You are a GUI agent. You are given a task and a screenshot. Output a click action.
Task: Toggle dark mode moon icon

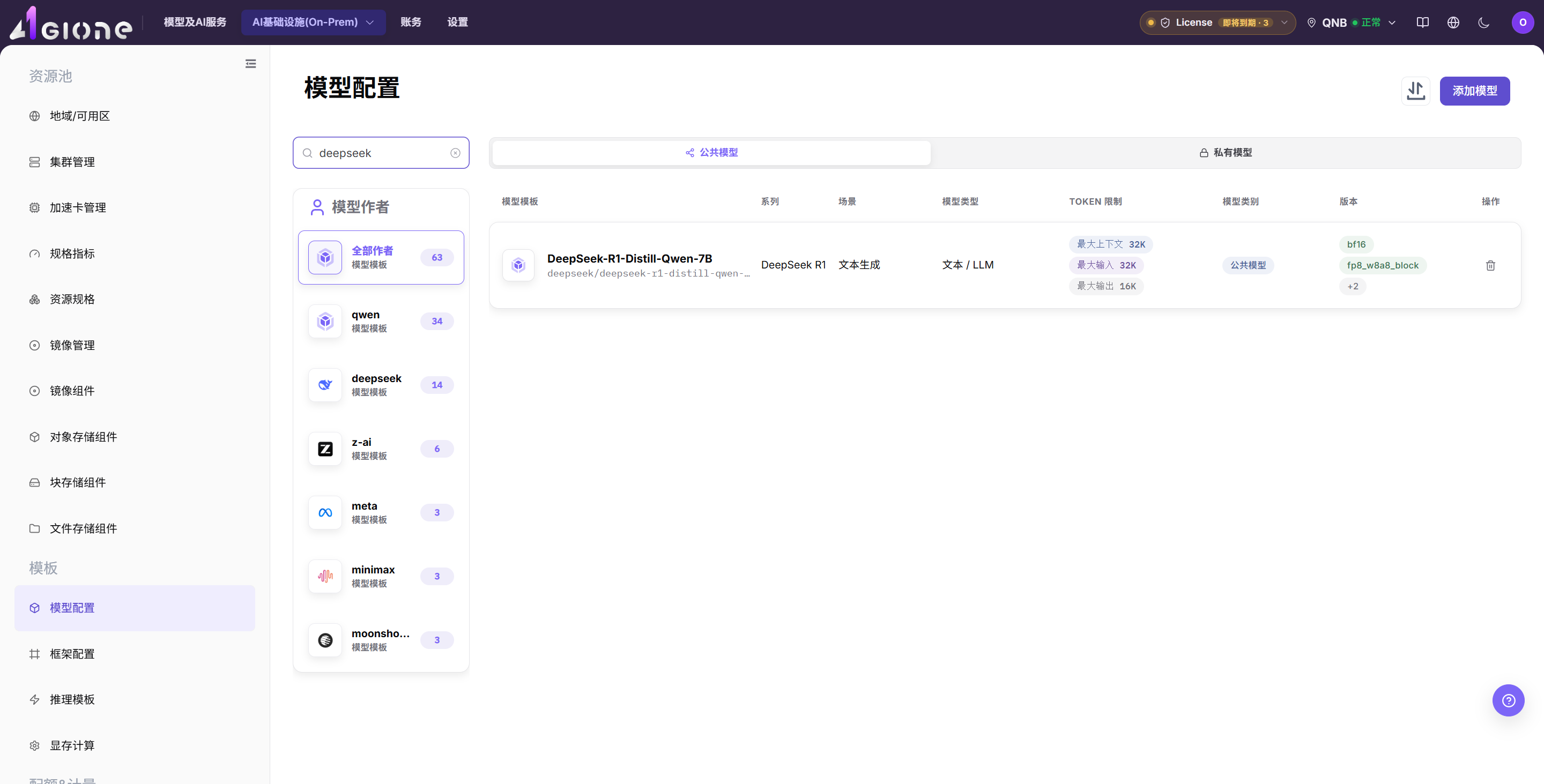(1483, 23)
